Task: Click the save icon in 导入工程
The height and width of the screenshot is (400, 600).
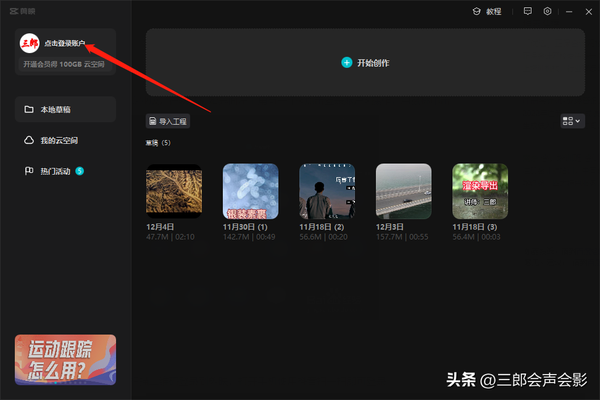Action: click(153, 121)
